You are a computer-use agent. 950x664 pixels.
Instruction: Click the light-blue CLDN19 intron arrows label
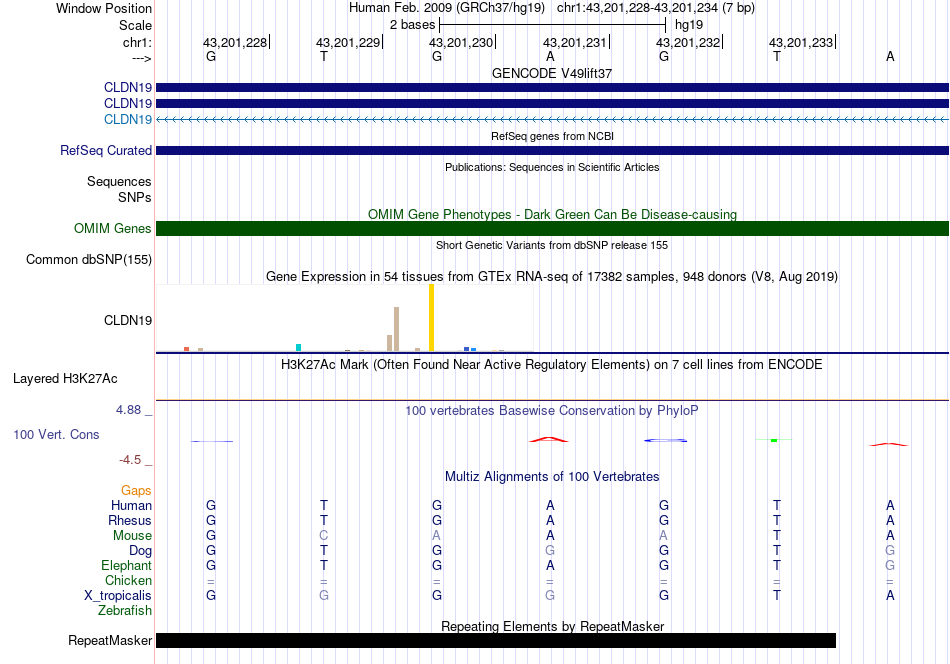[128, 119]
